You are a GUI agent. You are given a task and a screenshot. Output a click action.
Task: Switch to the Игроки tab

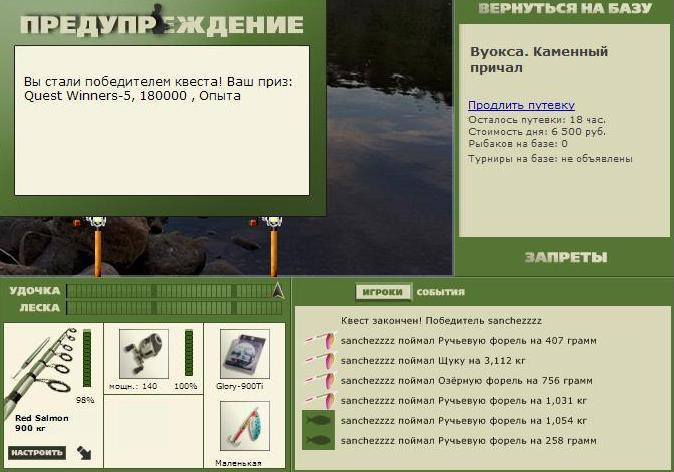[x=383, y=292]
